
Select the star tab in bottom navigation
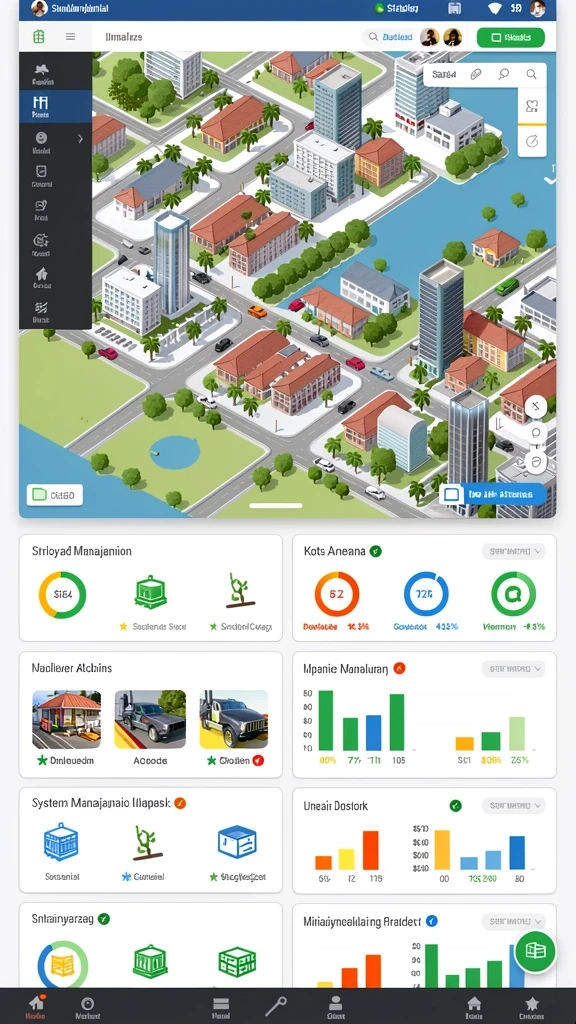(x=532, y=1008)
